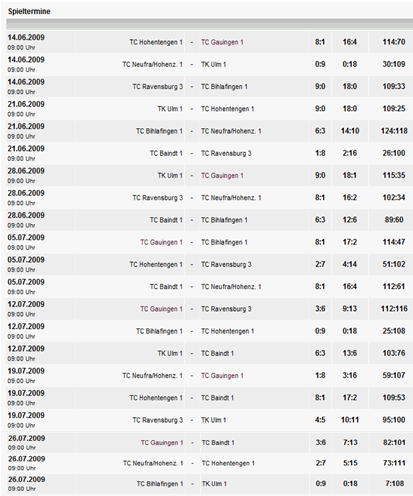Image resolution: width=413 pixels, height=496 pixels.
Task: Open TC Gauingen 1 link on 26.07.2009
Action: [162, 443]
